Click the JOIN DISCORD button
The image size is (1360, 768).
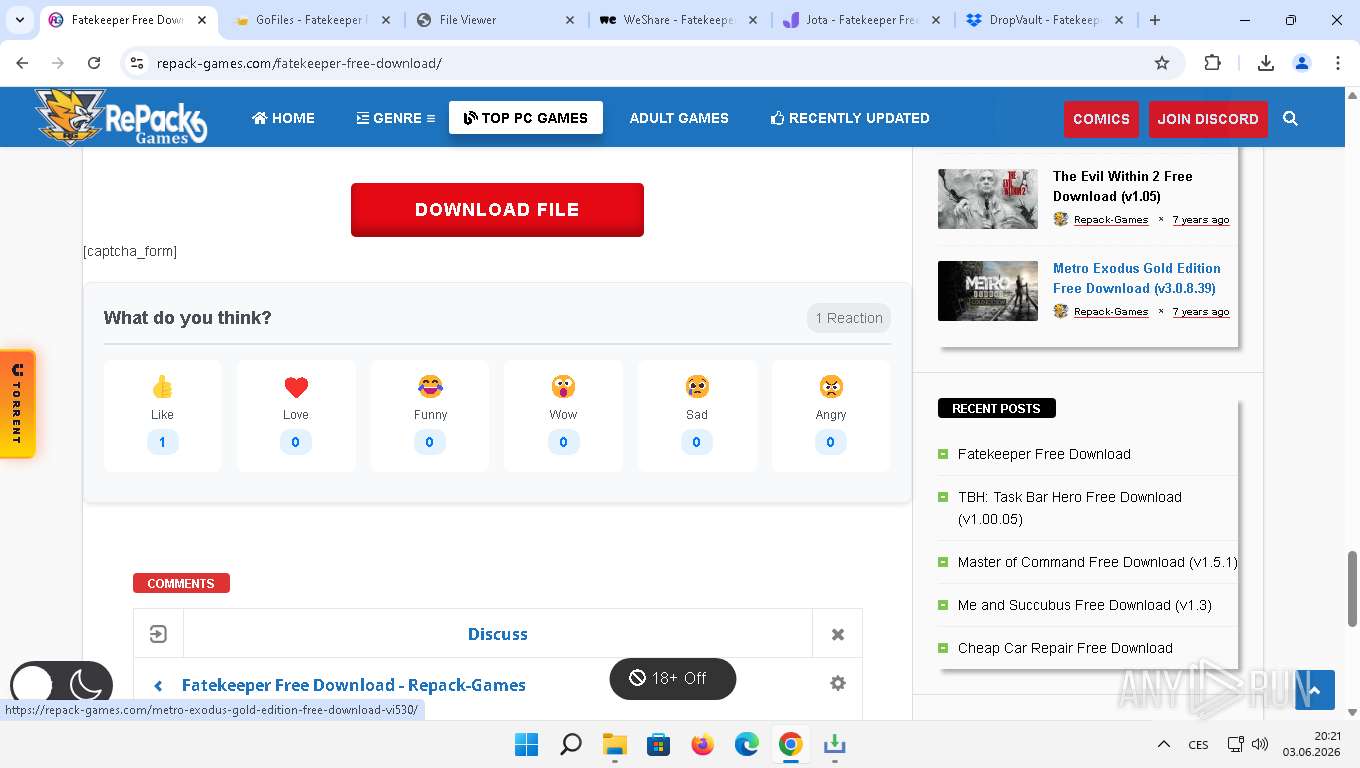tap(1208, 119)
